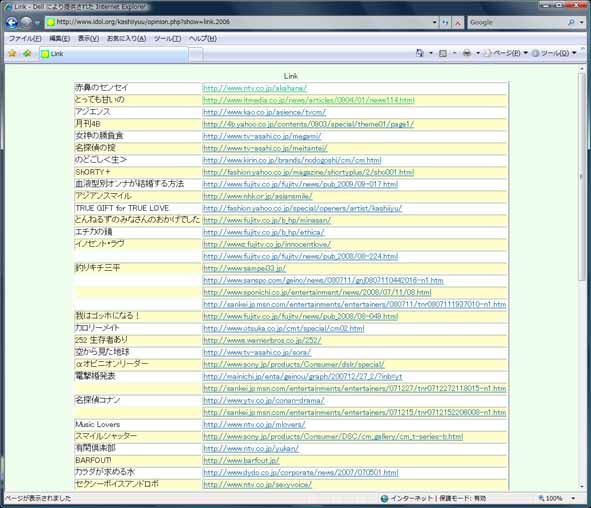Click the Favorites Center star icon
This screenshot has height=508, width=591.
click(12, 54)
